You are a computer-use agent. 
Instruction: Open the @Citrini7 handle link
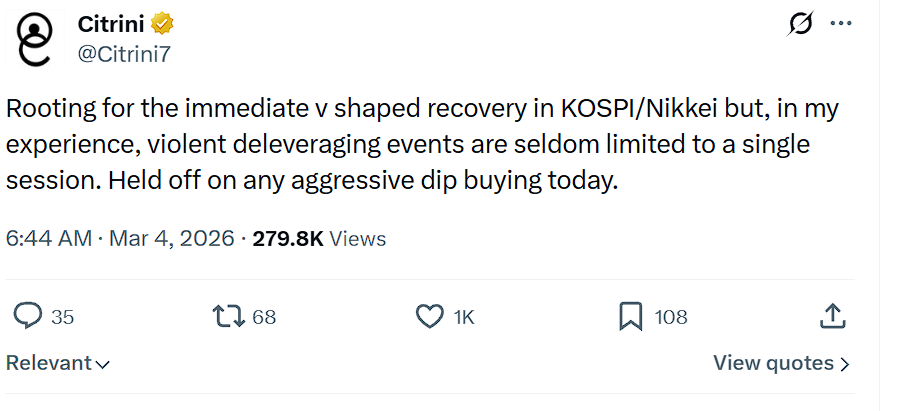coord(124,53)
